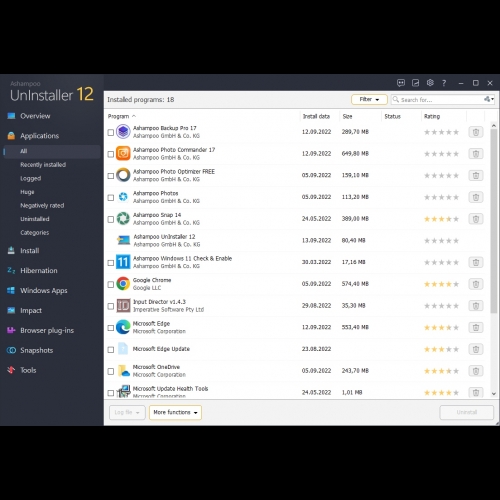Open the Snapshots section
Viewport: 500px width, 500px height.
[x=36, y=350]
